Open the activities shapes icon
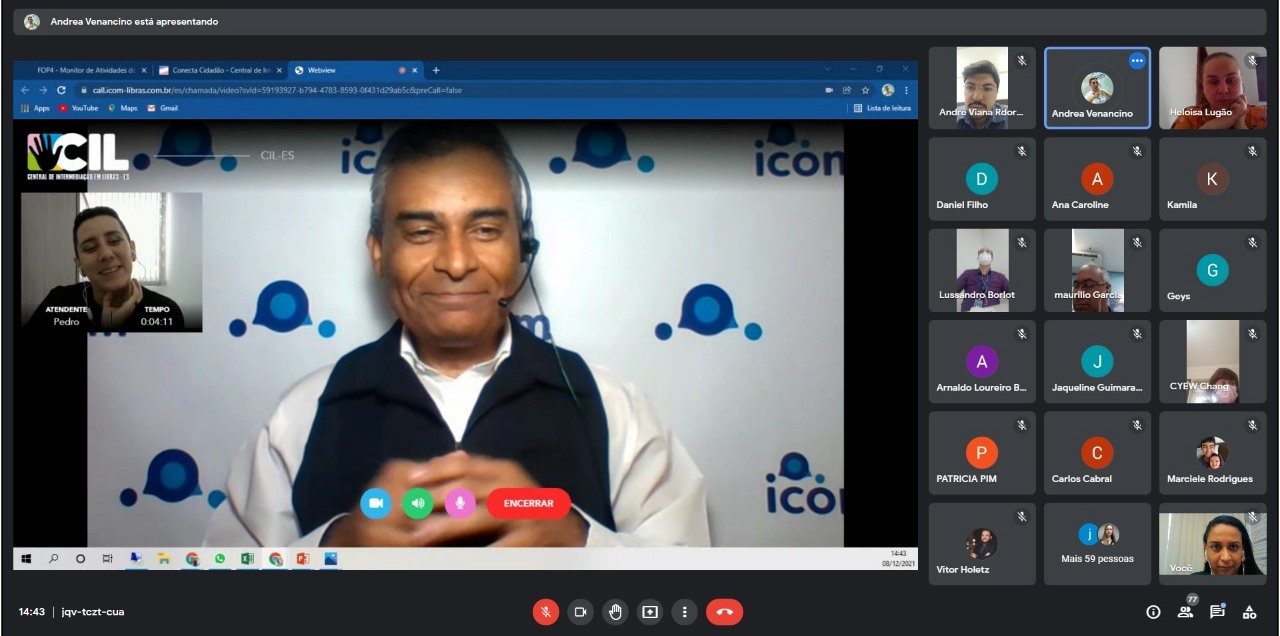Image resolution: width=1280 pixels, height=636 pixels. [1249, 612]
